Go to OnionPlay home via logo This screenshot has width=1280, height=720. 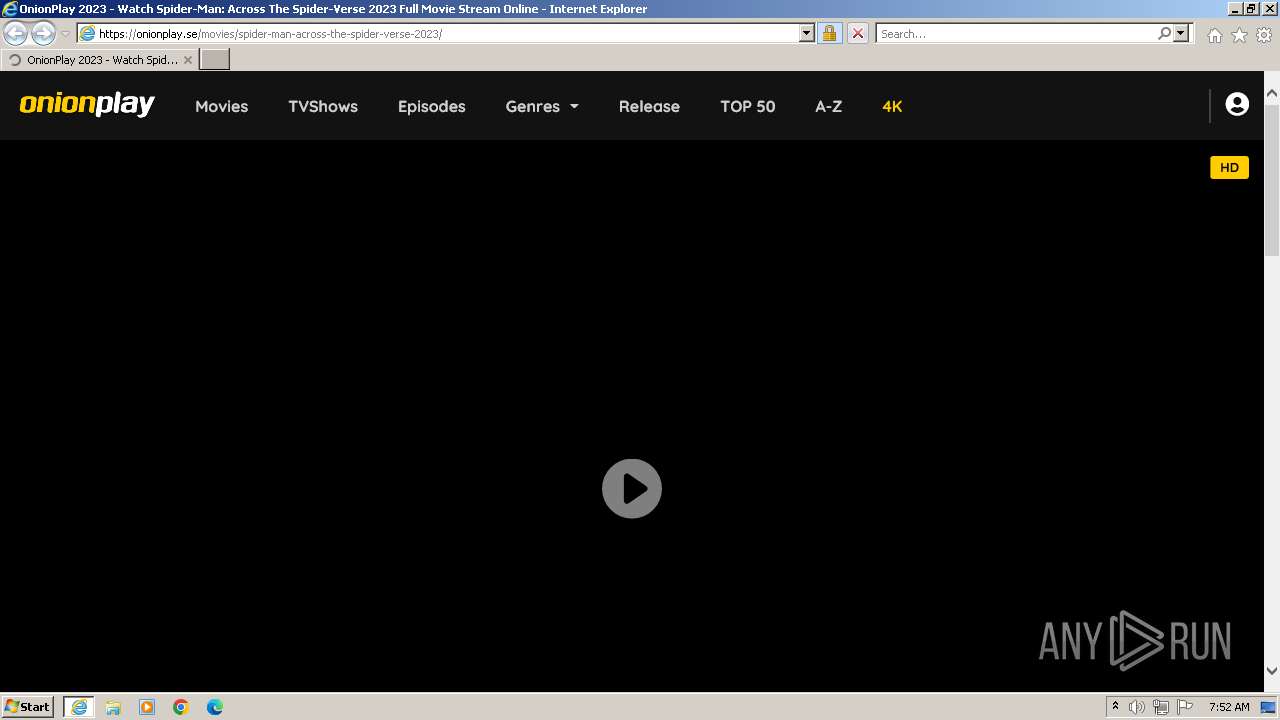[87, 104]
